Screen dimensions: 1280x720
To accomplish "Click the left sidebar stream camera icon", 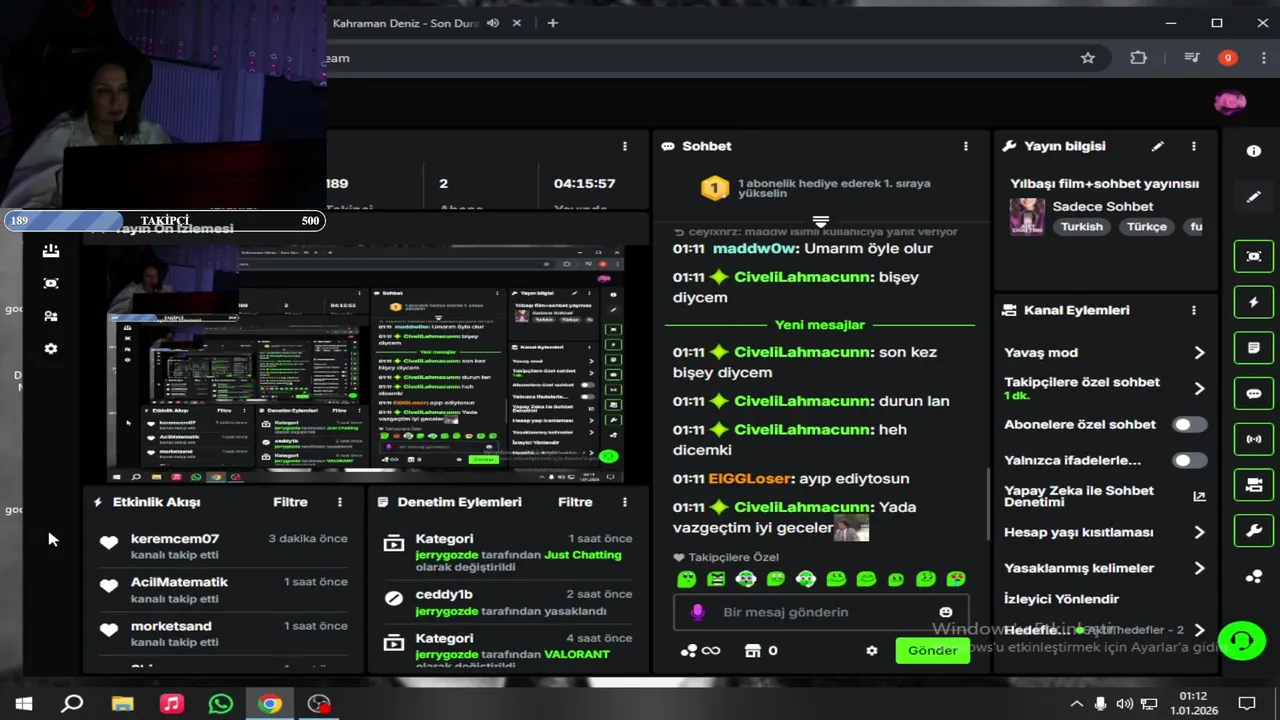I will [51, 284].
